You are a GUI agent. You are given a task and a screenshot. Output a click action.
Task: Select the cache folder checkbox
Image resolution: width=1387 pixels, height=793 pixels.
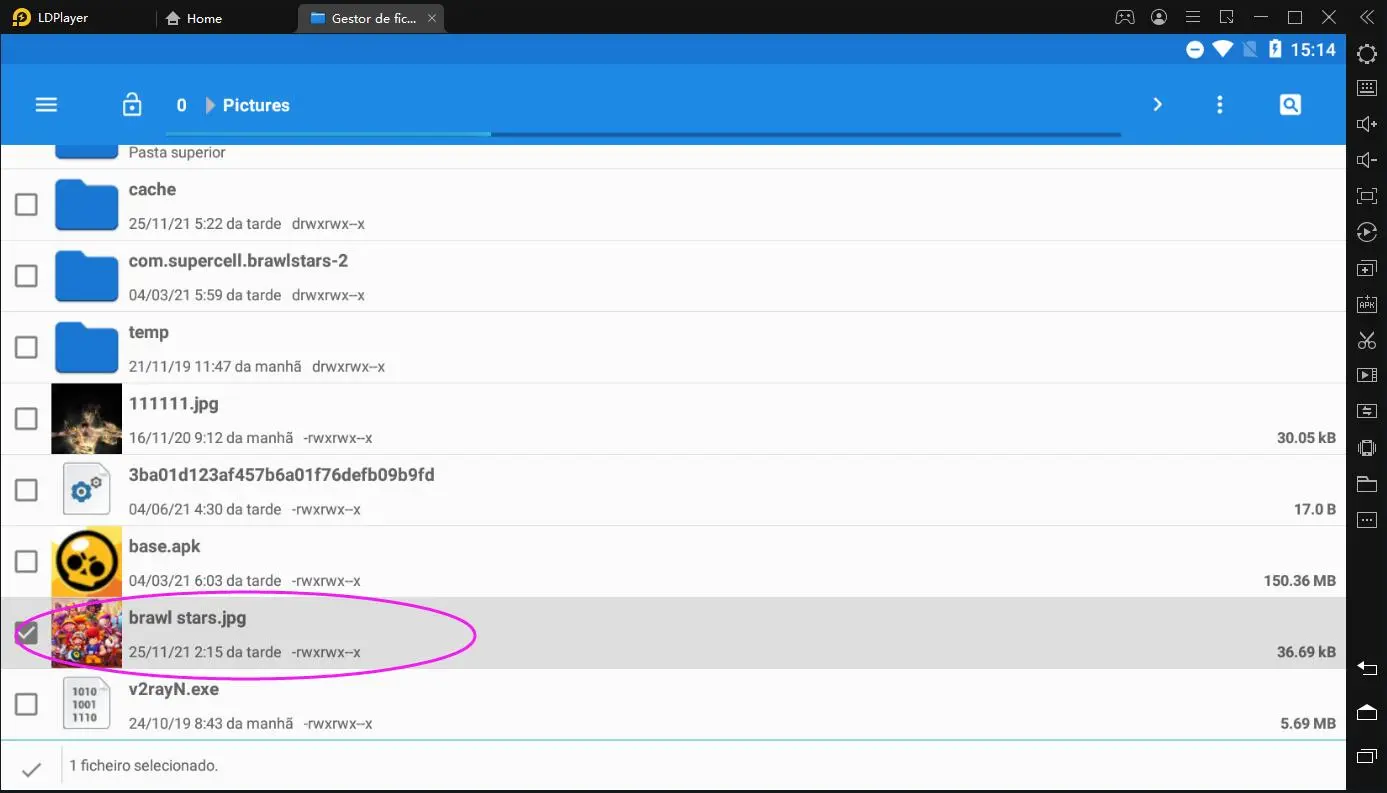(x=26, y=204)
